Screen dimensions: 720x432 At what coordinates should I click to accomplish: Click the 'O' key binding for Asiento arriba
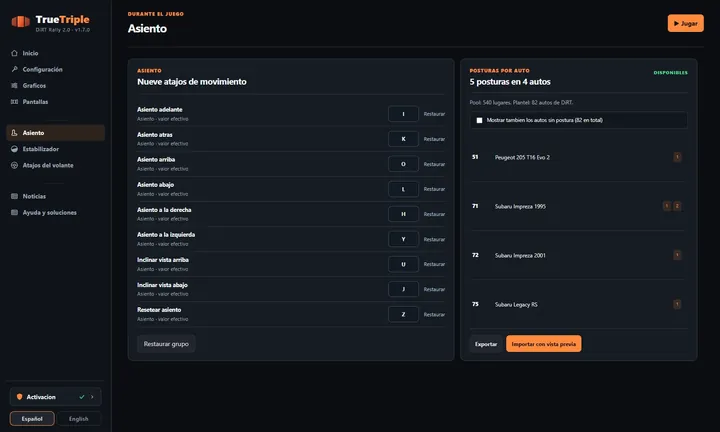pyautogui.click(x=403, y=164)
